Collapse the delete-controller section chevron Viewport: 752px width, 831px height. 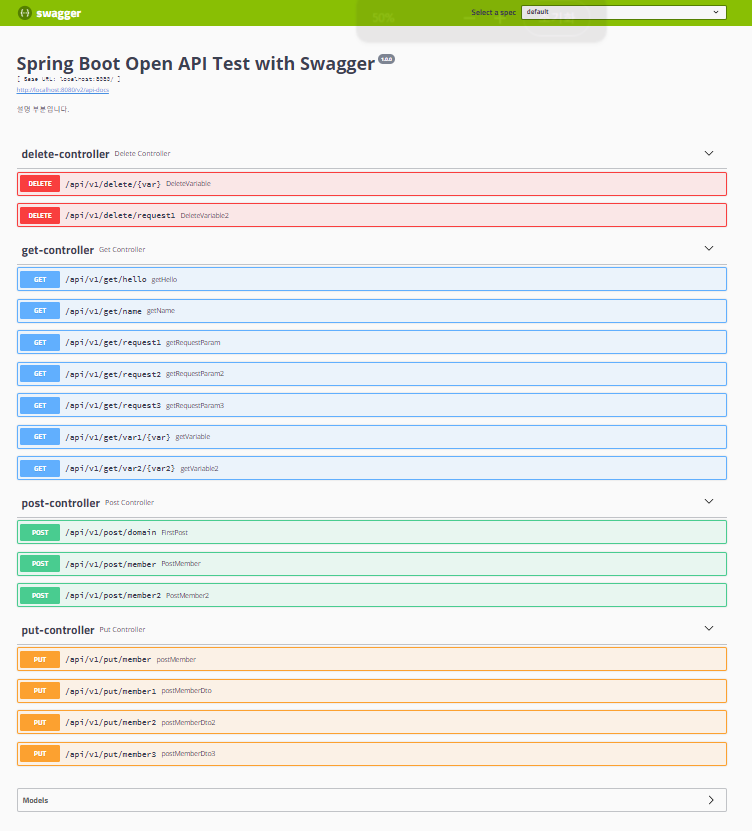(x=709, y=153)
